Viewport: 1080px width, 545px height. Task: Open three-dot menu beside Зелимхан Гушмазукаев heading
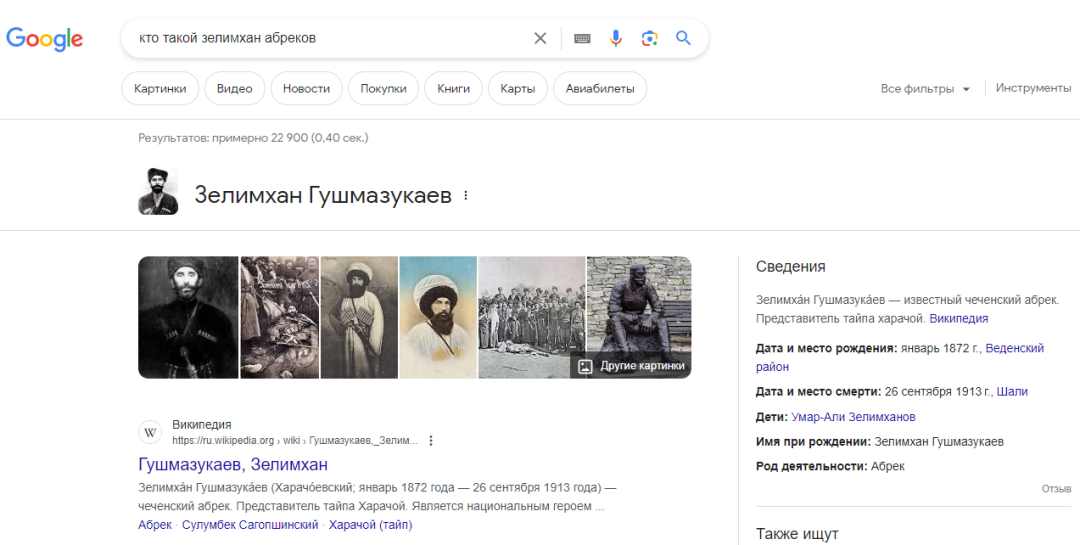click(x=465, y=196)
